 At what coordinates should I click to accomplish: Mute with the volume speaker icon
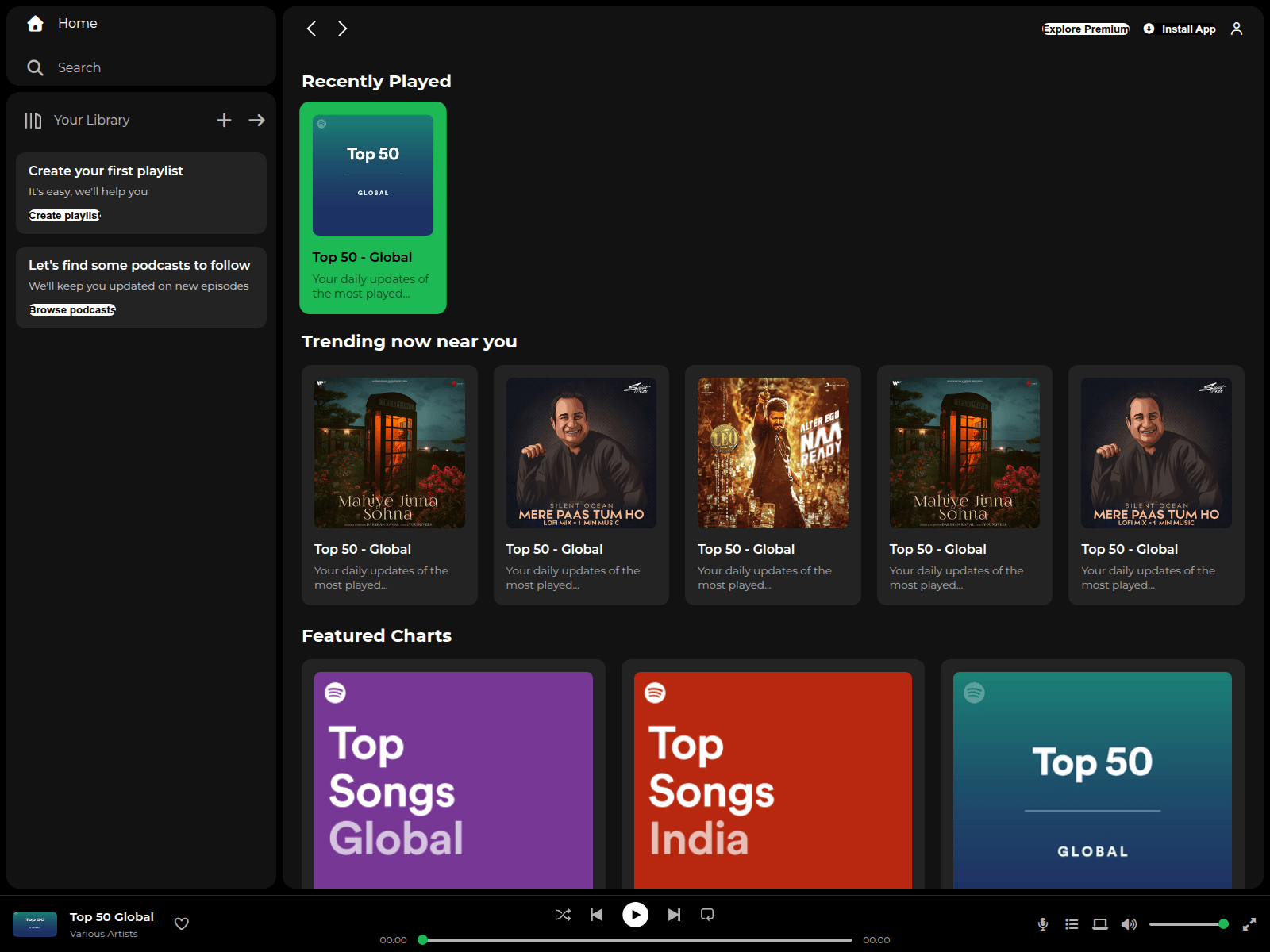(1129, 924)
